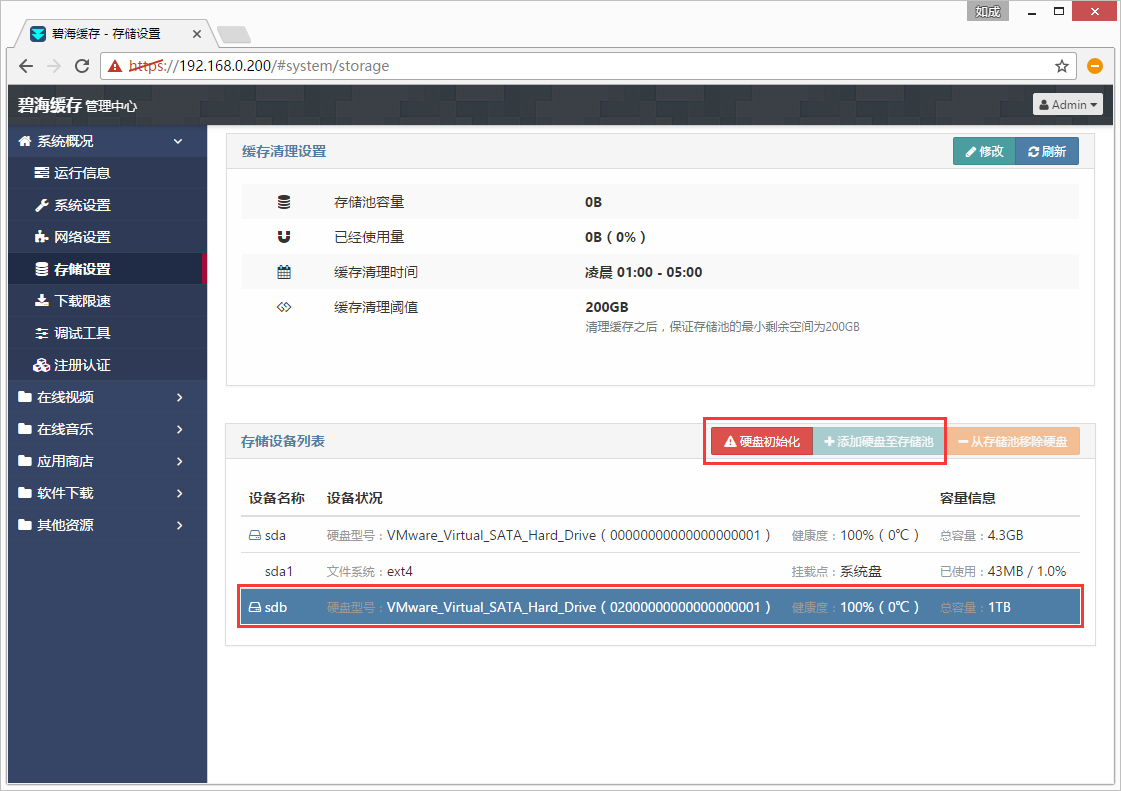Bookmark page with the star icon
The width and height of the screenshot is (1121, 791).
point(1061,66)
